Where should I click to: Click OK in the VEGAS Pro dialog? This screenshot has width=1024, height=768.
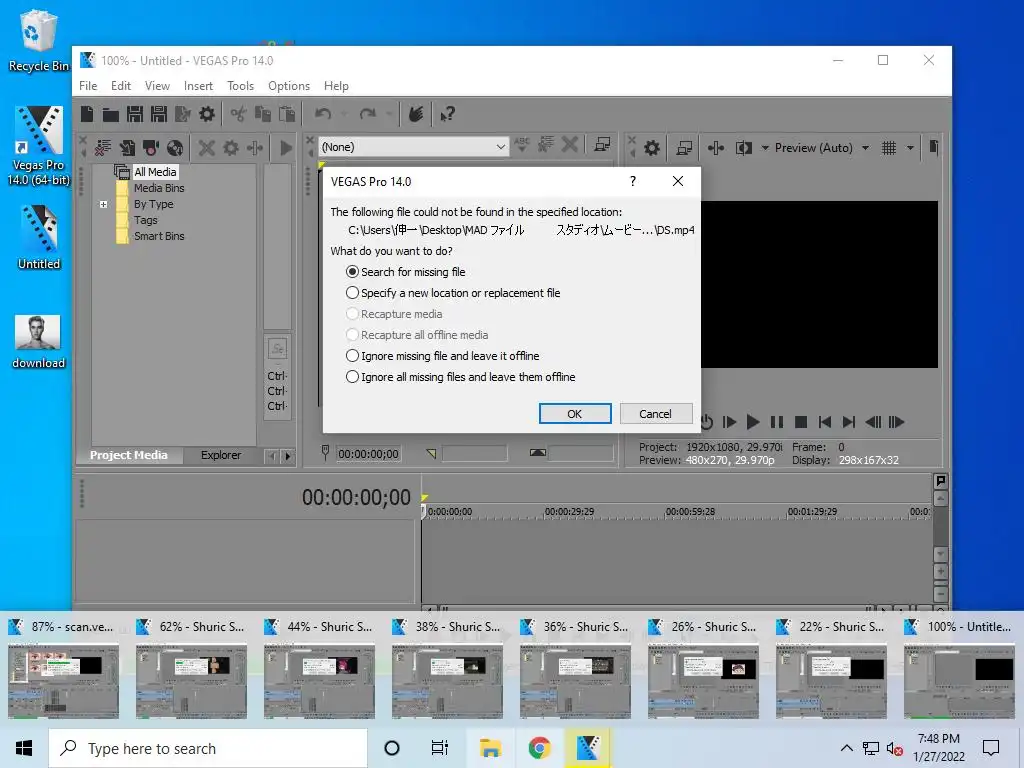coord(575,413)
